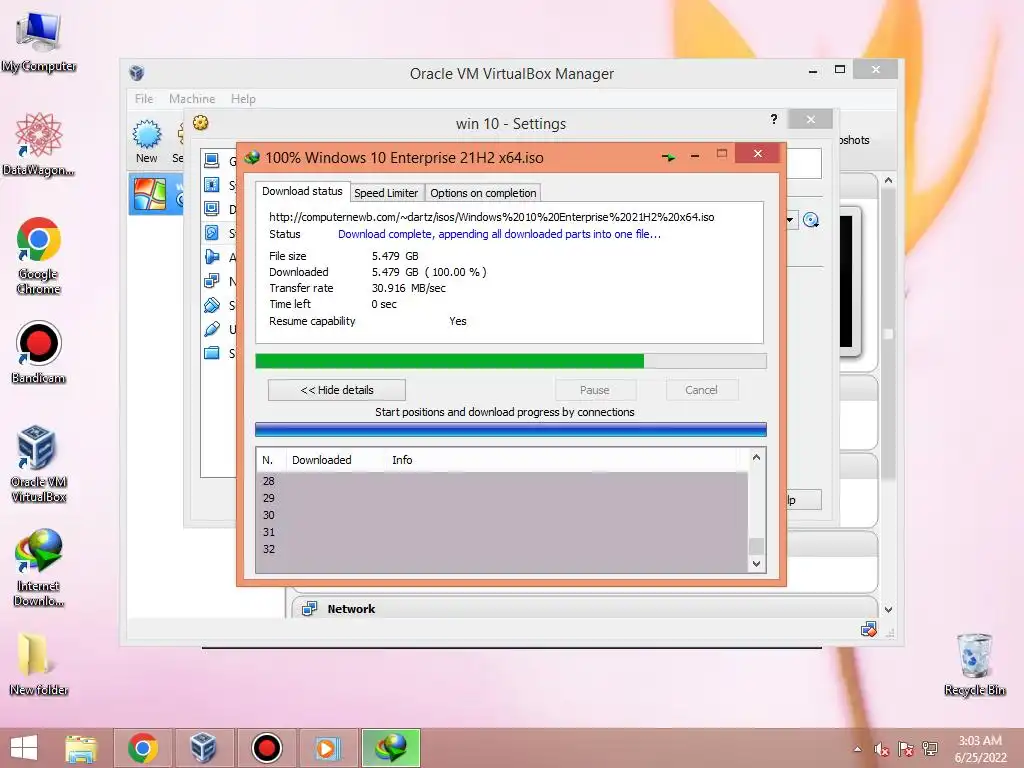Open System settings category icon
The width and height of the screenshot is (1024, 768).
tap(212, 185)
